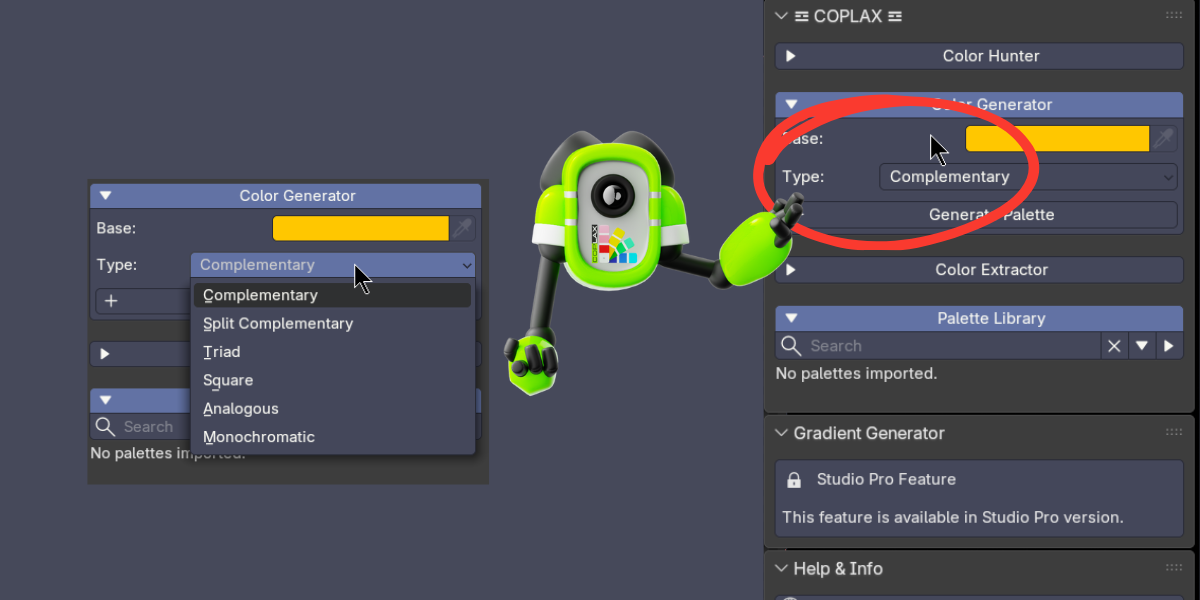
Task: Open yellow Base color swatch in left panel
Action: click(361, 228)
